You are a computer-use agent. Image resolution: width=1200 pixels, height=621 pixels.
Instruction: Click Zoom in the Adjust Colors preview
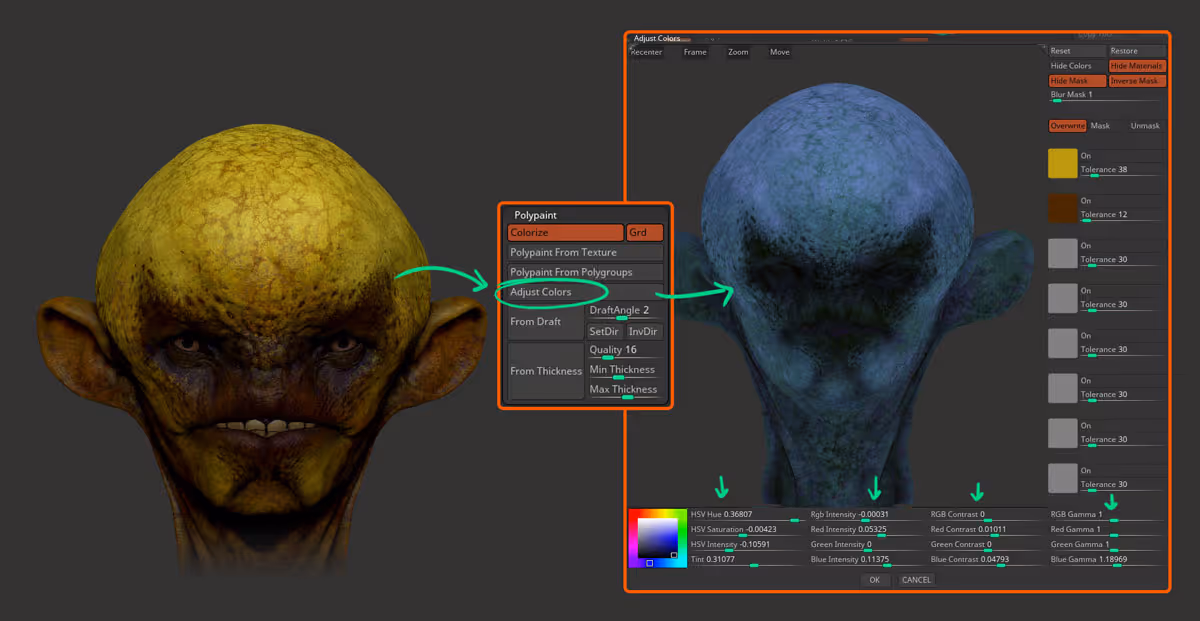pyautogui.click(x=738, y=52)
